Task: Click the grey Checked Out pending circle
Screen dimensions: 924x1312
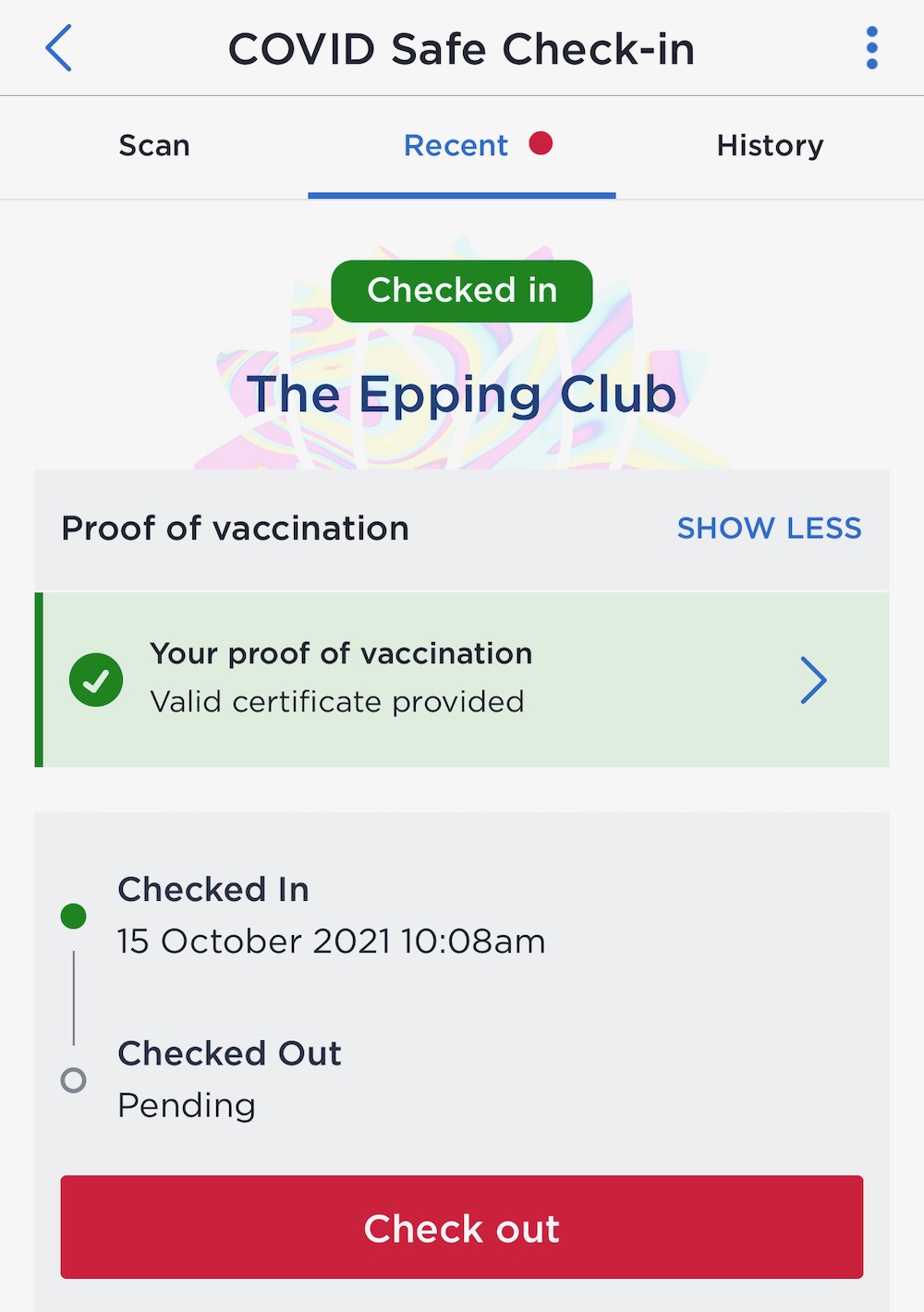Action: [x=73, y=1079]
